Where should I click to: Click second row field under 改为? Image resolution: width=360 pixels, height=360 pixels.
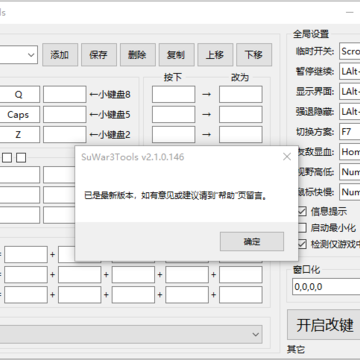coord(241,115)
